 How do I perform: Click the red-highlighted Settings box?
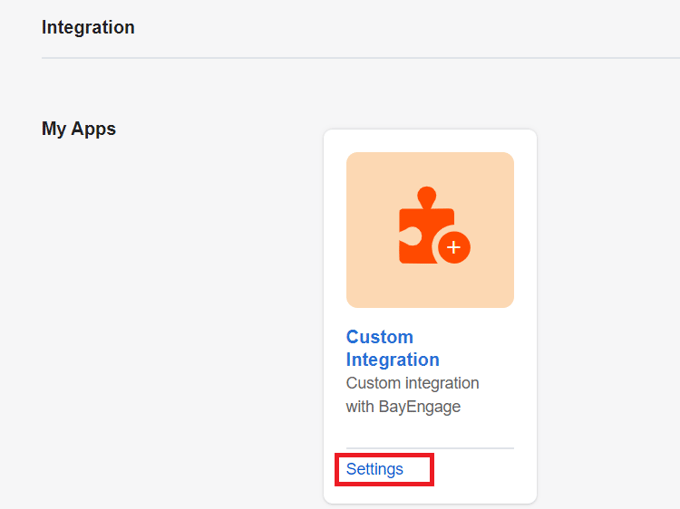(384, 470)
